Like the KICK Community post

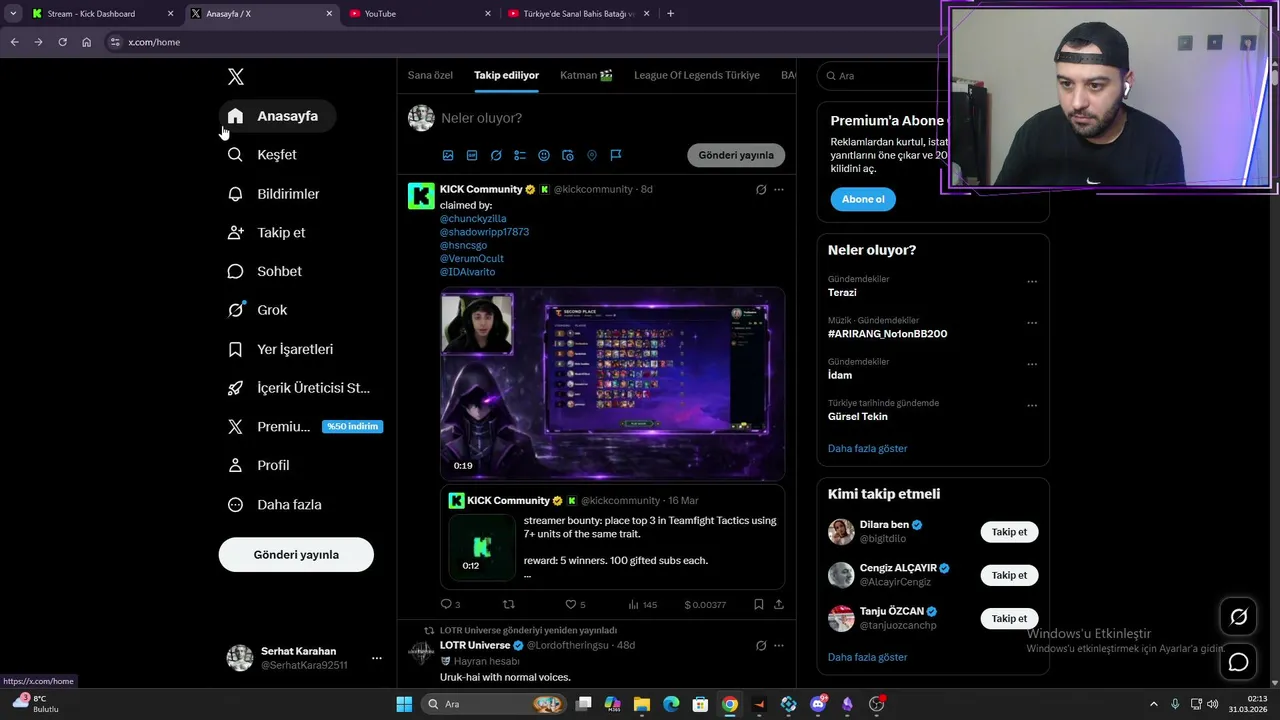[x=575, y=604]
